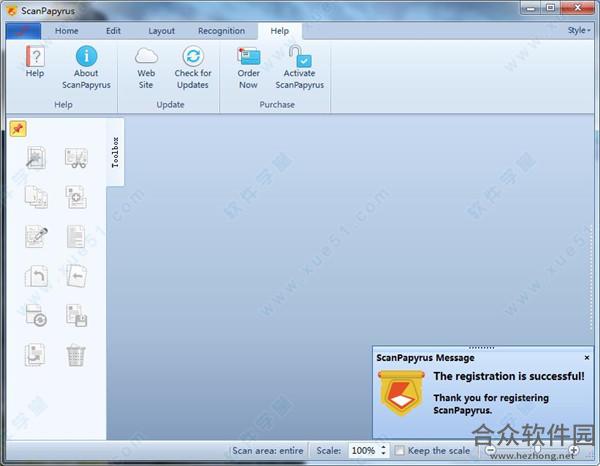This screenshot has height=466, width=600.
Task: Check for Updates
Action: [x=193, y=68]
